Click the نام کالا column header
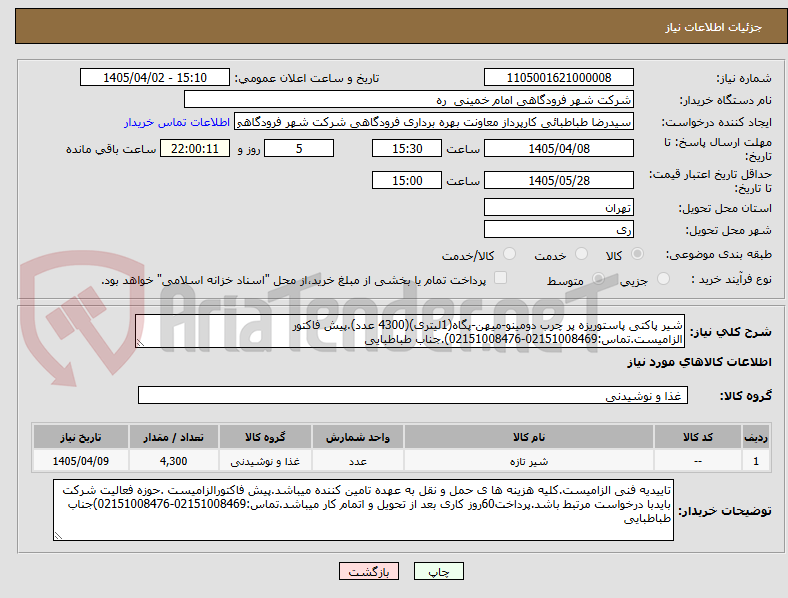The image size is (788, 598). tap(529, 437)
